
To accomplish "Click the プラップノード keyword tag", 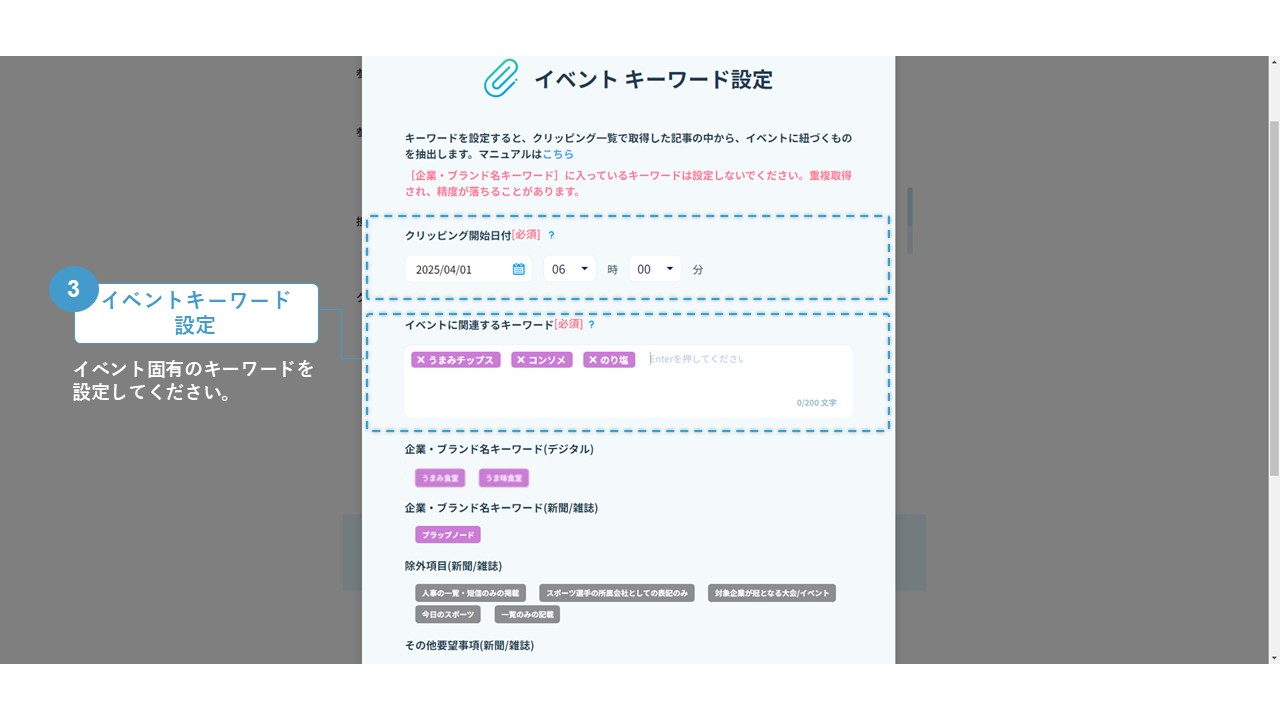I will click(x=448, y=535).
